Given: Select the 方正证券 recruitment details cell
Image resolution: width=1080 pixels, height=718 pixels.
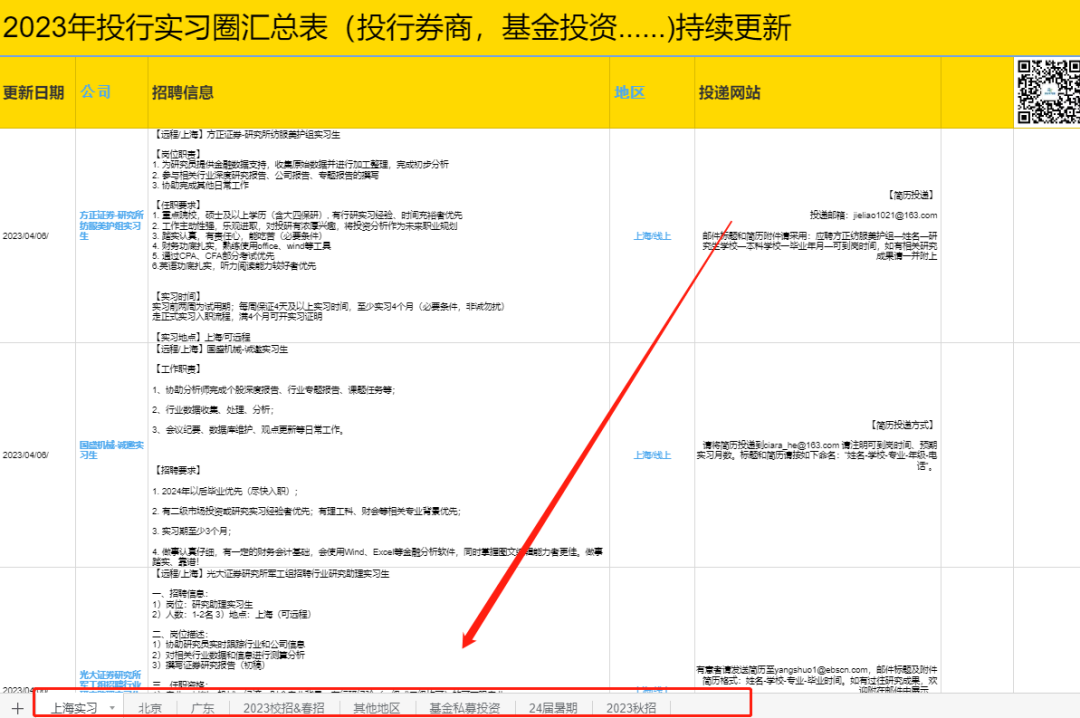Looking at the screenshot, I should tap(379, 236).
